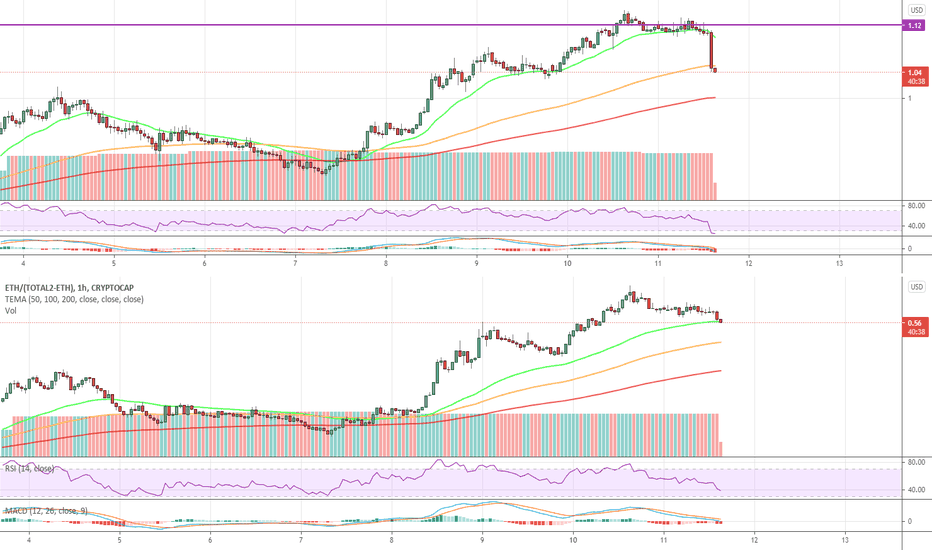
Task: Click the red 0.56 last price label
Action: click(915, 323)
